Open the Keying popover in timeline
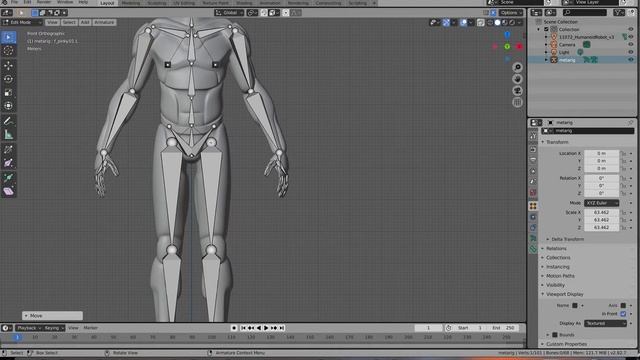This screenshot has width=640, height=360. click(x=53, y=328)
